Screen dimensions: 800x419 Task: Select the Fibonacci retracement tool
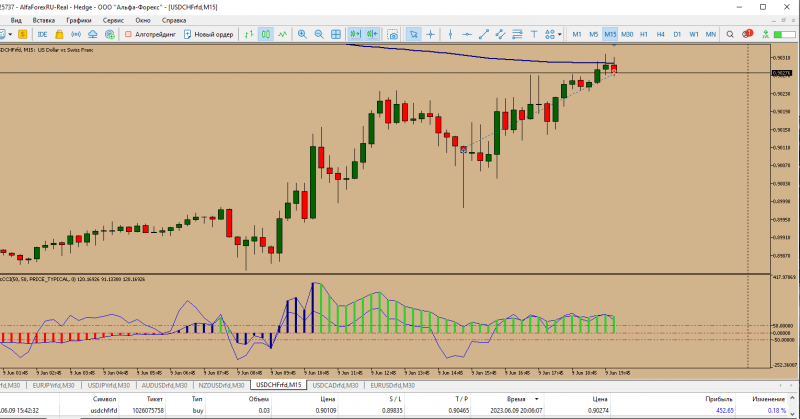(x=517, y=34)
